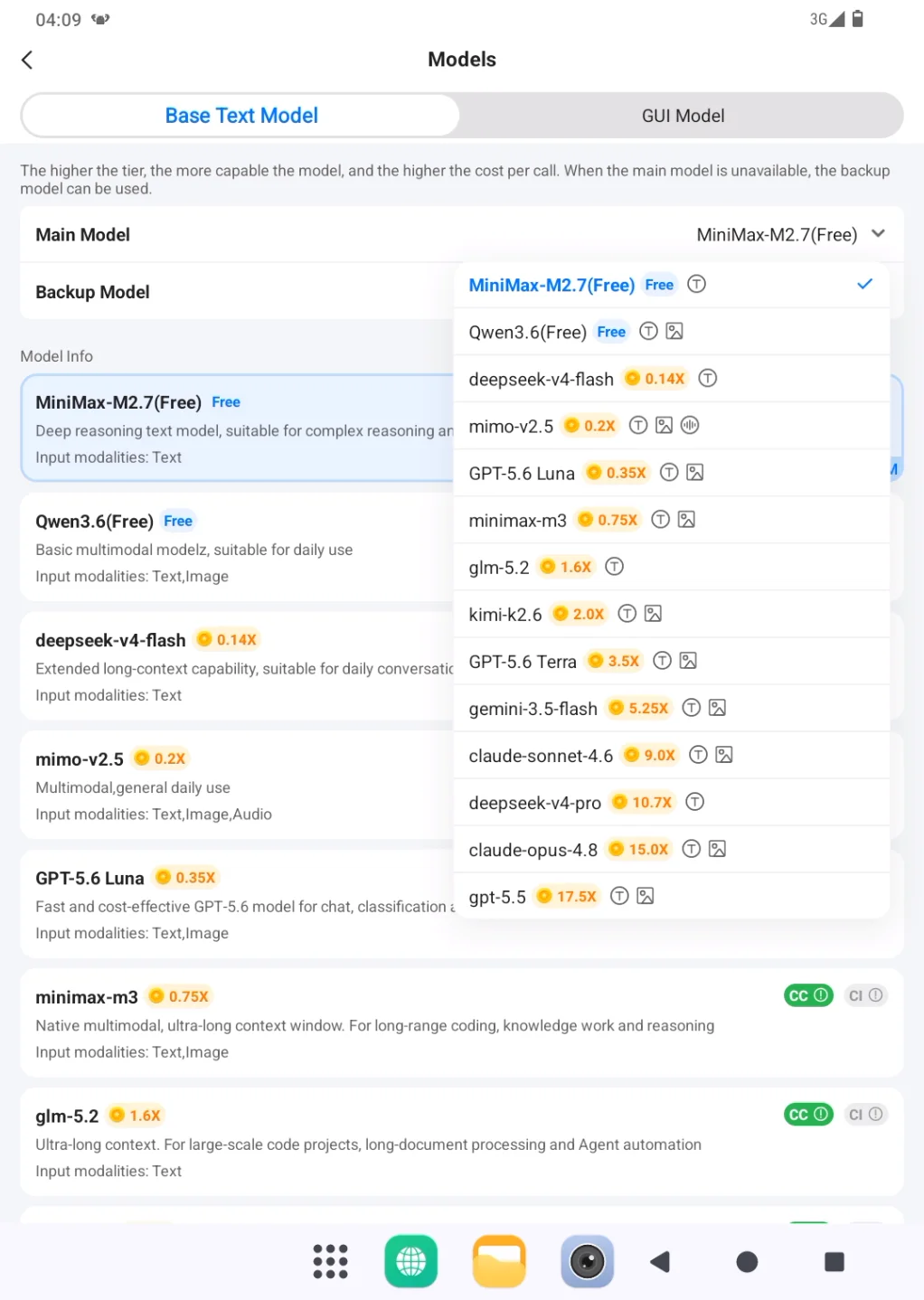Toggle the CI badge on minimax-m3 card
The image size is (924, 1300).
(x=865, y=995)
